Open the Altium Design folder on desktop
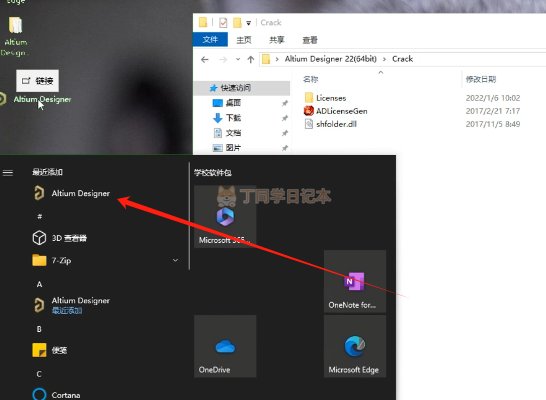This screenshot has width=546, height=400. tap(15, 37)
